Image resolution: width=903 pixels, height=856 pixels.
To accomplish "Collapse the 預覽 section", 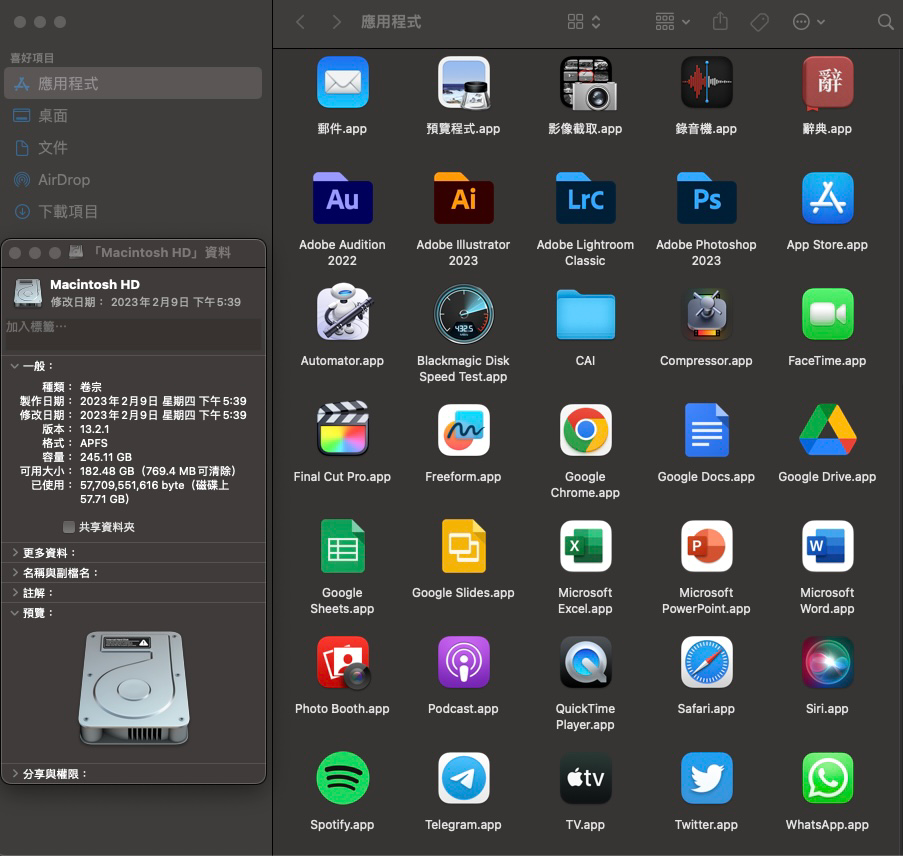I will tap(15, 613).
